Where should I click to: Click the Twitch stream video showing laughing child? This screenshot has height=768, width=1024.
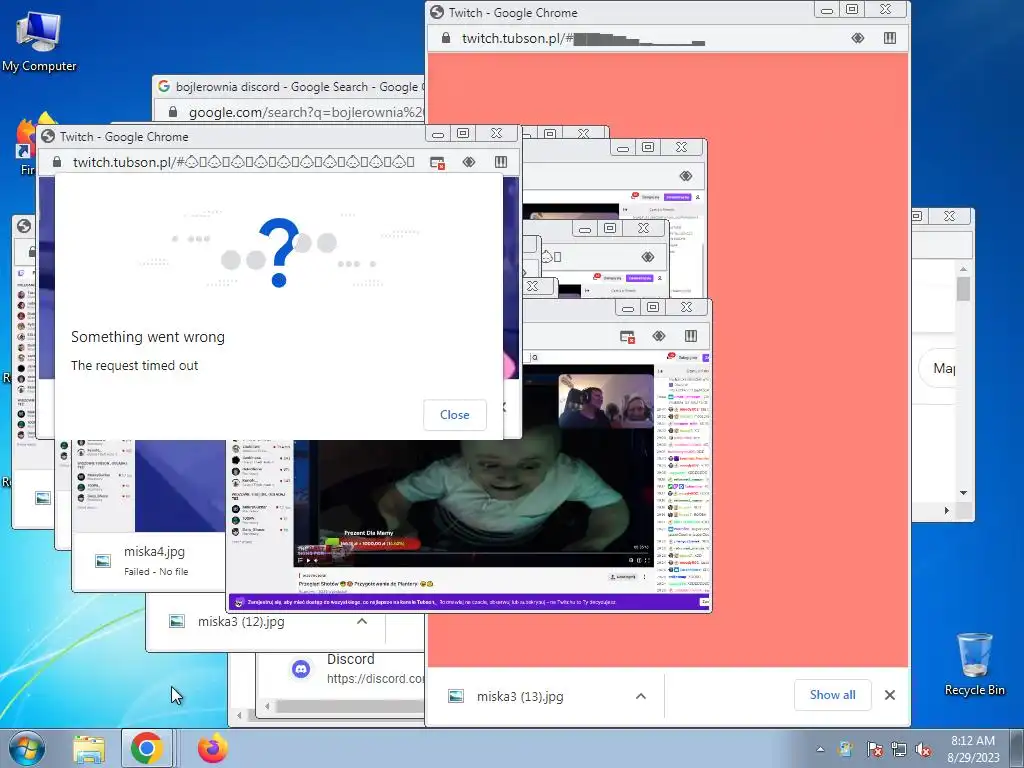473,500
